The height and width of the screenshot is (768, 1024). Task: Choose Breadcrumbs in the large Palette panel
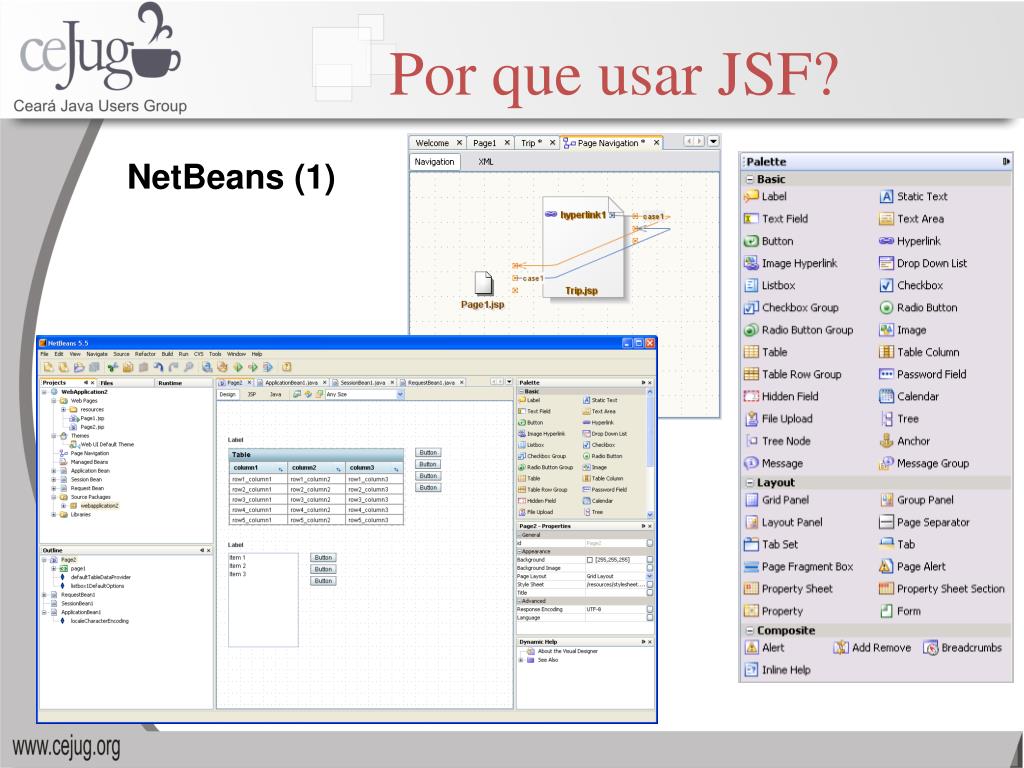(963, 647)
